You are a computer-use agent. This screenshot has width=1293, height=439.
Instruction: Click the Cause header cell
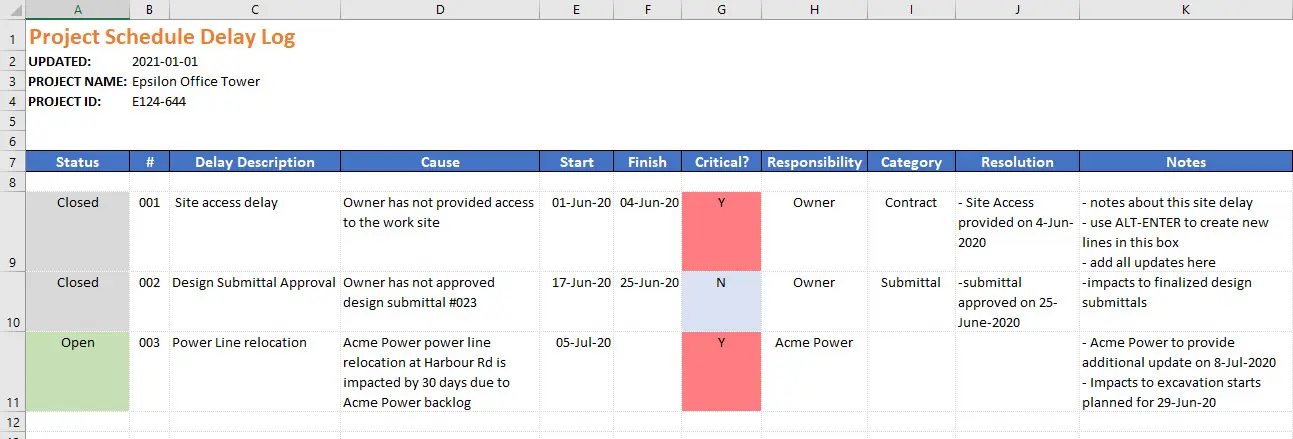tap(440, 162)
